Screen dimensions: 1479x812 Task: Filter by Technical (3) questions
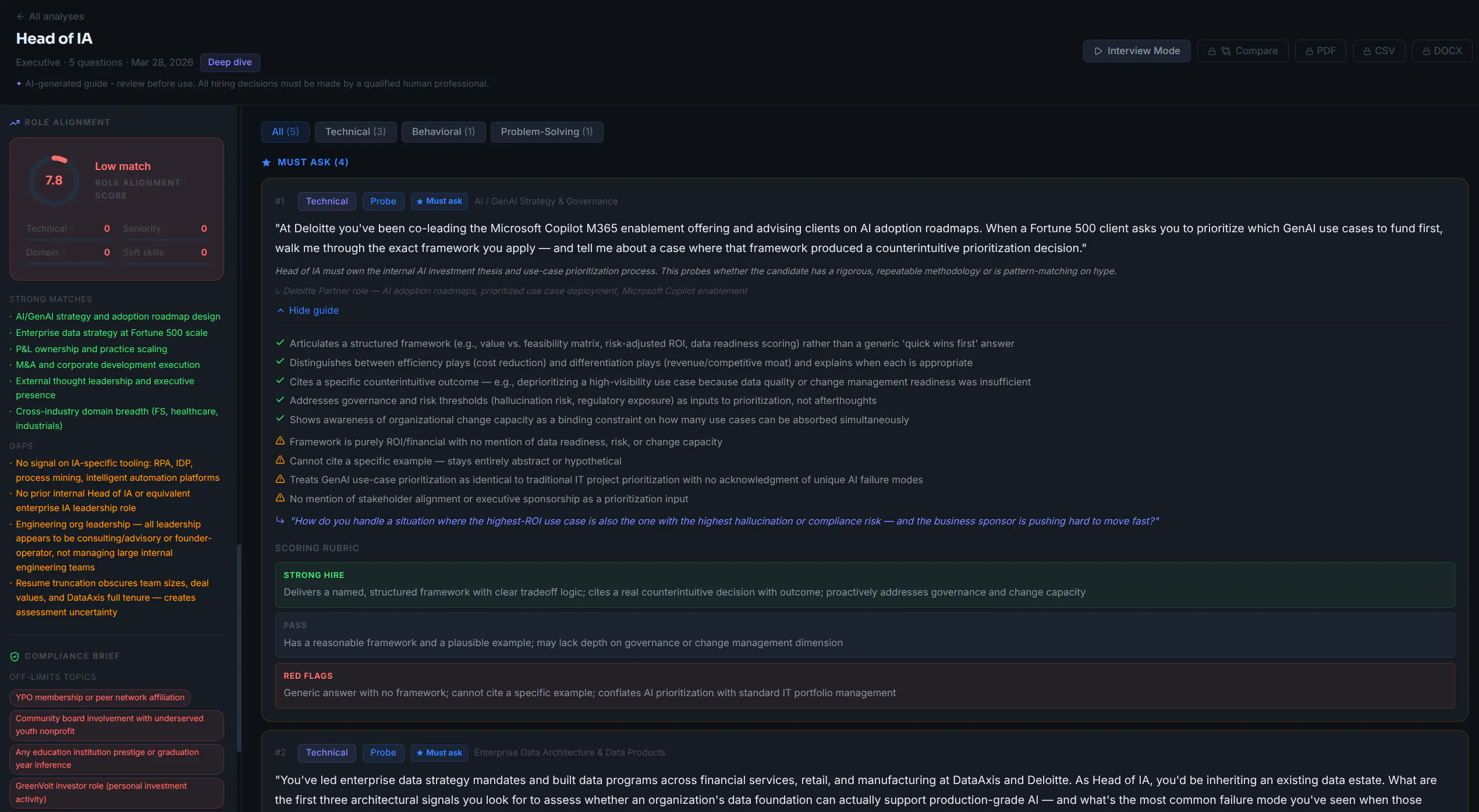click(x=356, y=132)
